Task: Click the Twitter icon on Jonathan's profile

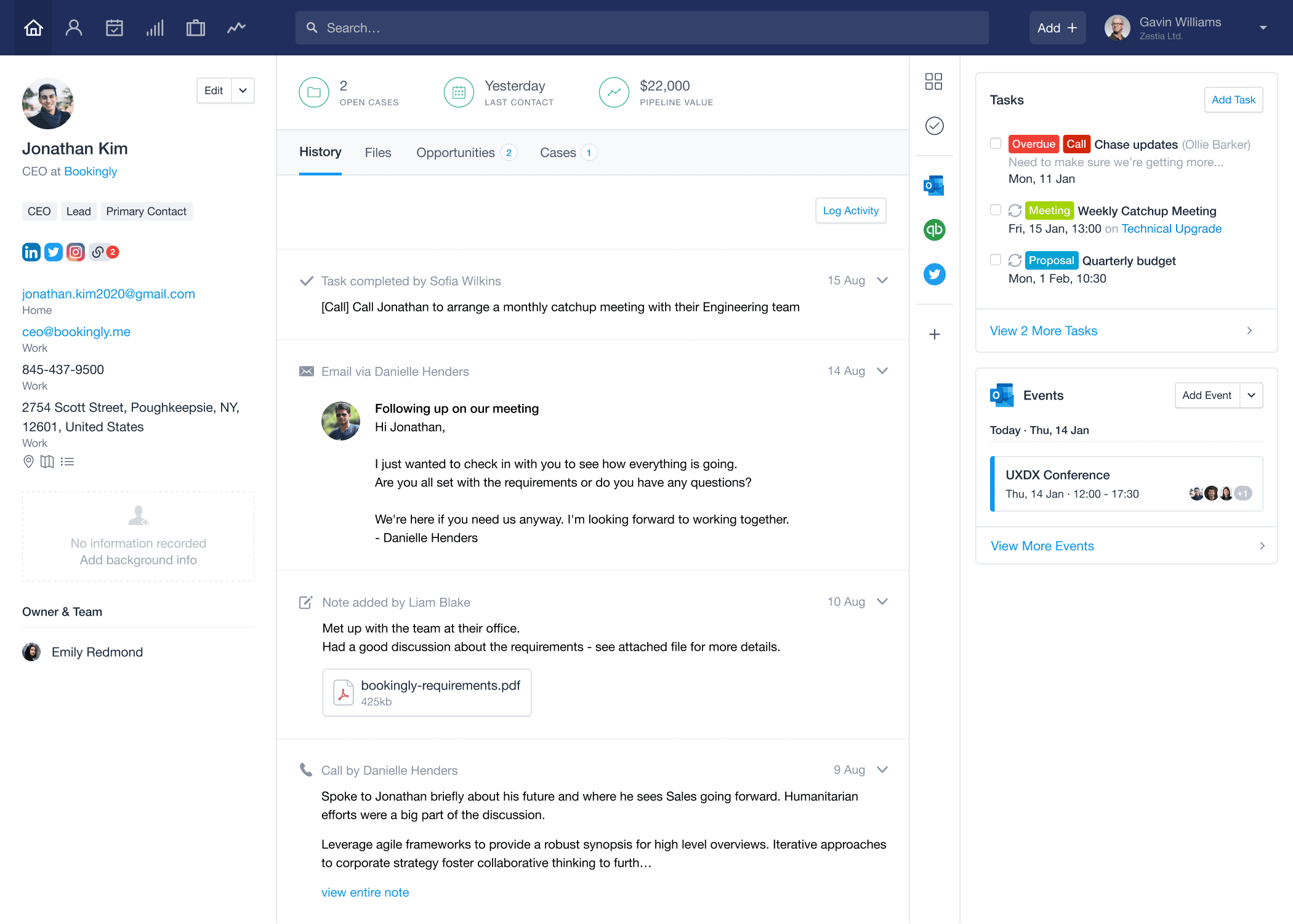Action: click(53, 251)
